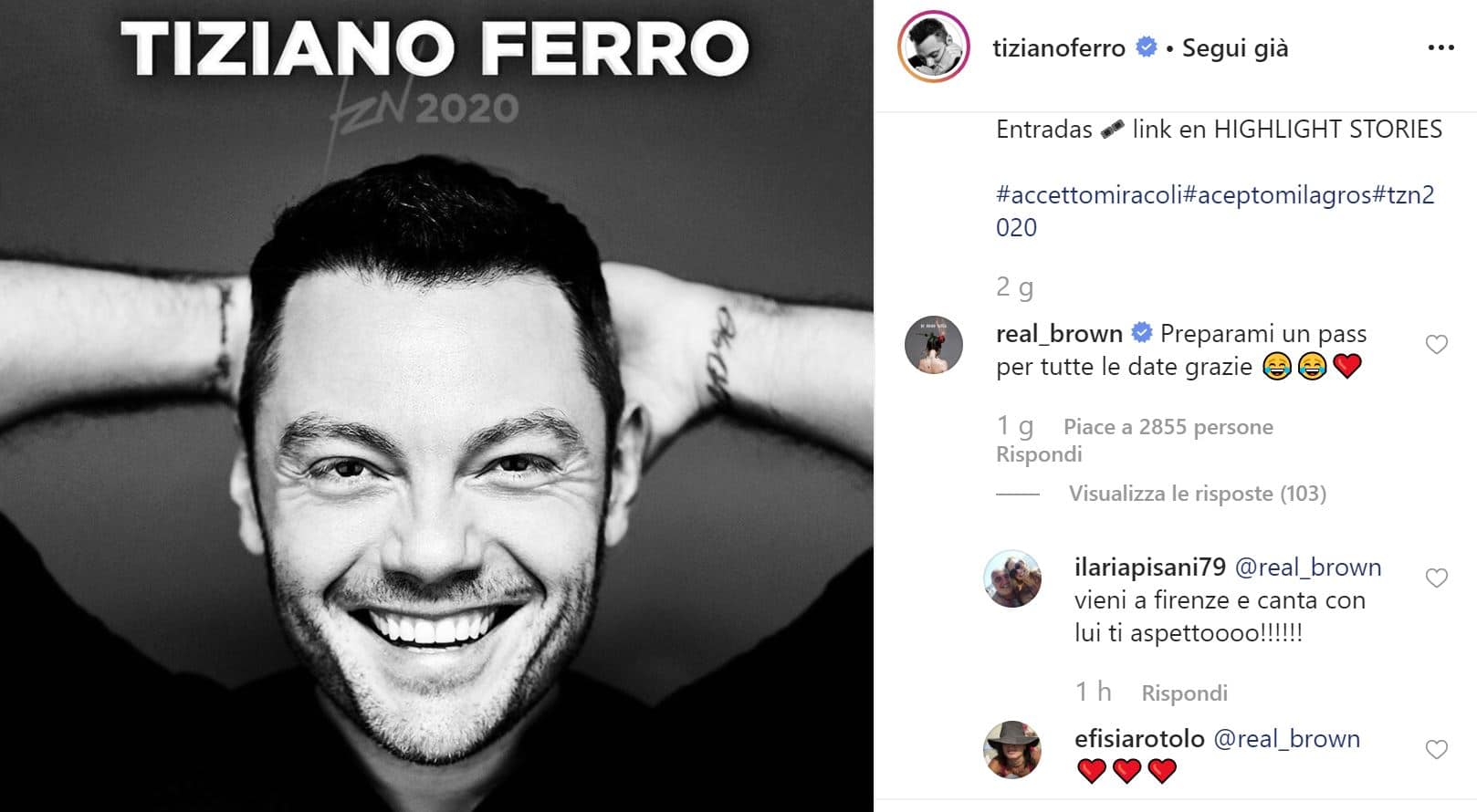Reply to real_brown's comment via "Rispondi"
The image size is (1477, 812).
click(1038, 454)
